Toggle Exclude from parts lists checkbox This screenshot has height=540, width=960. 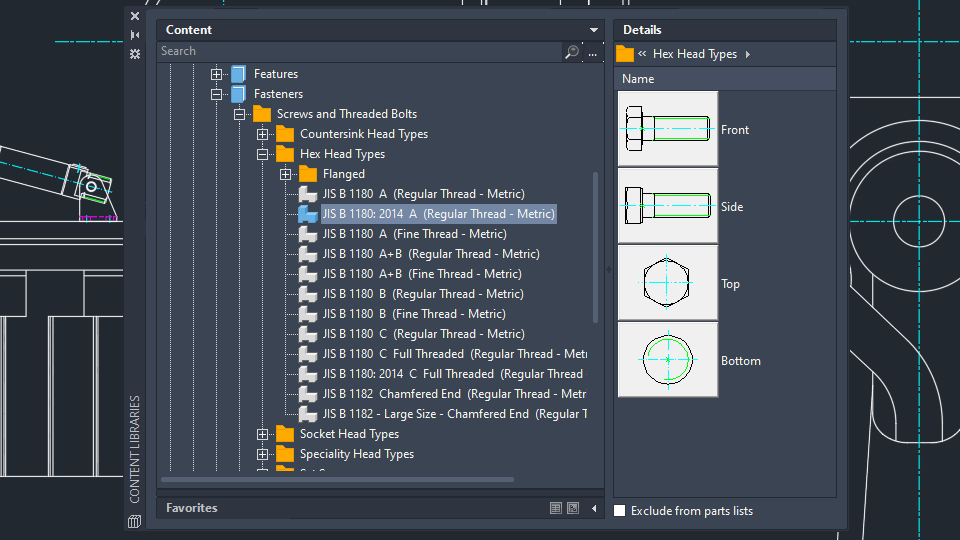tap(620, 511)
